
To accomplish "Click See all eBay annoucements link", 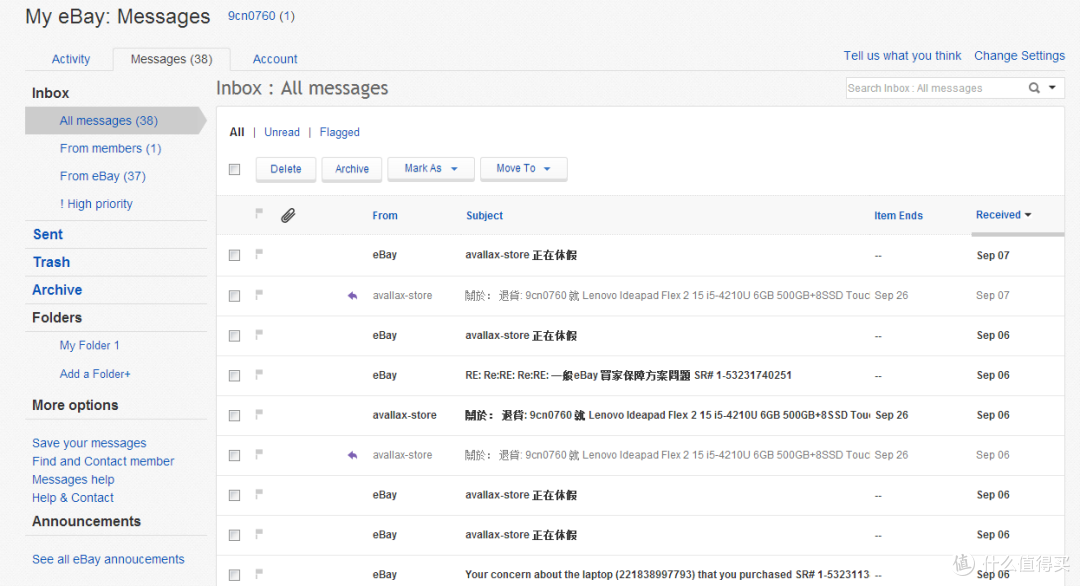I will [108, 559].
